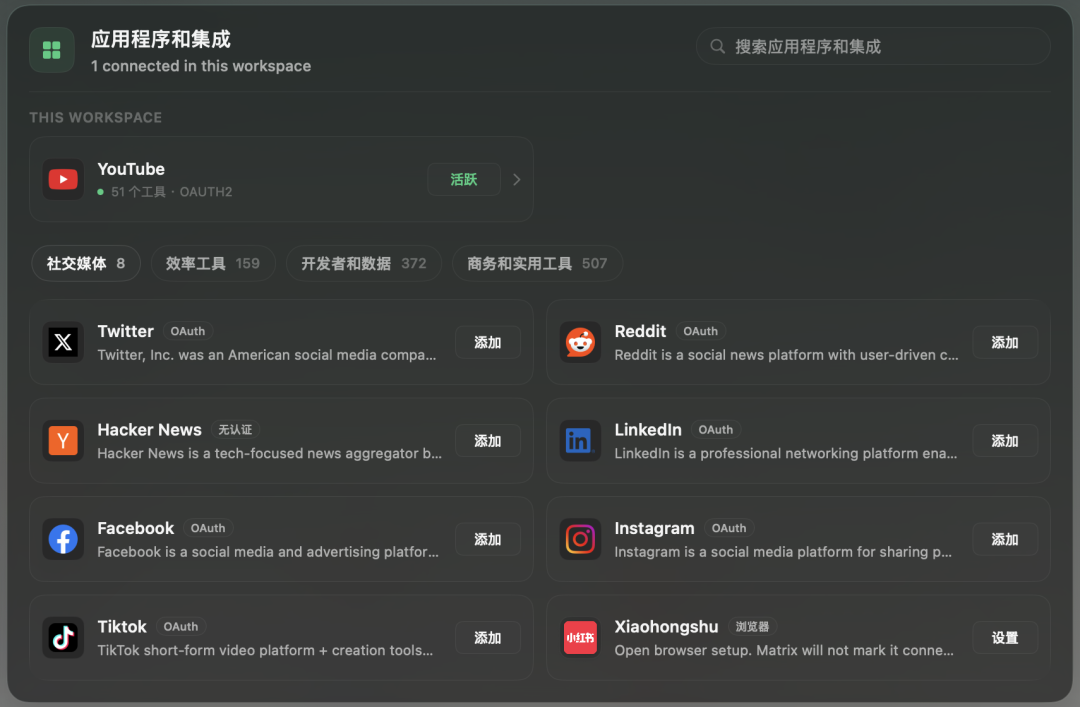This screenshot has height=707, width=1080.
Task: Add the Facebook integration
Action: tap(488, 540)
